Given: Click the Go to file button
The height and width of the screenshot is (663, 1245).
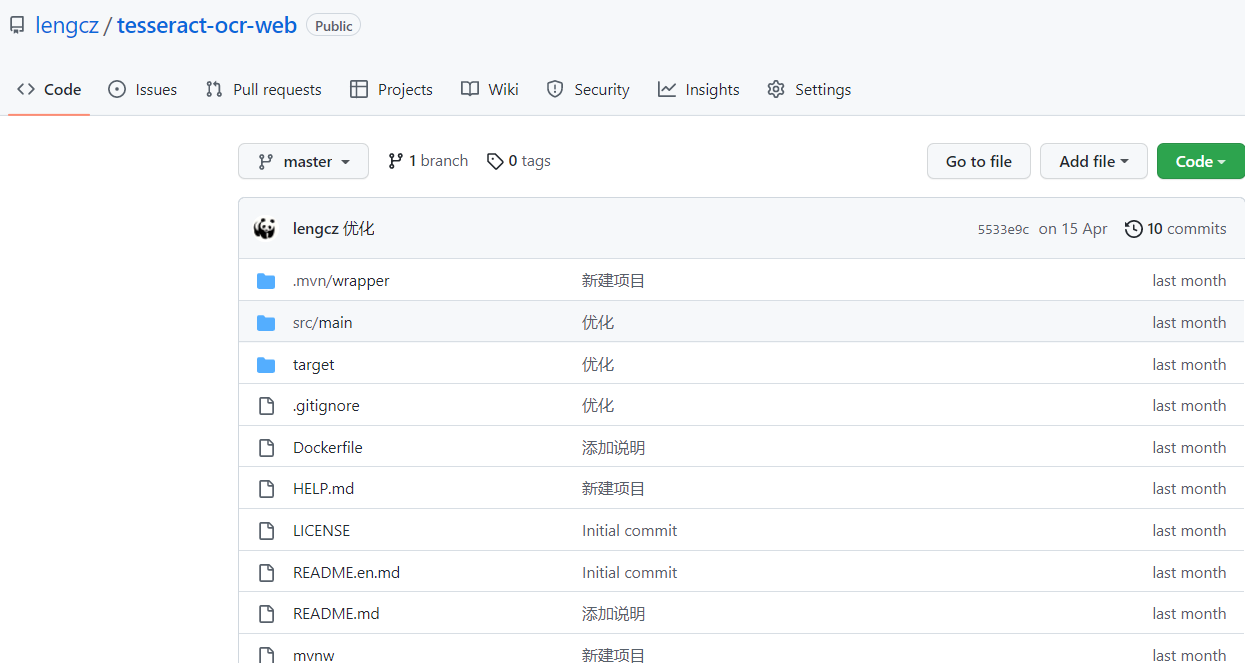Looking at the screenshot, I should [979, 161].
